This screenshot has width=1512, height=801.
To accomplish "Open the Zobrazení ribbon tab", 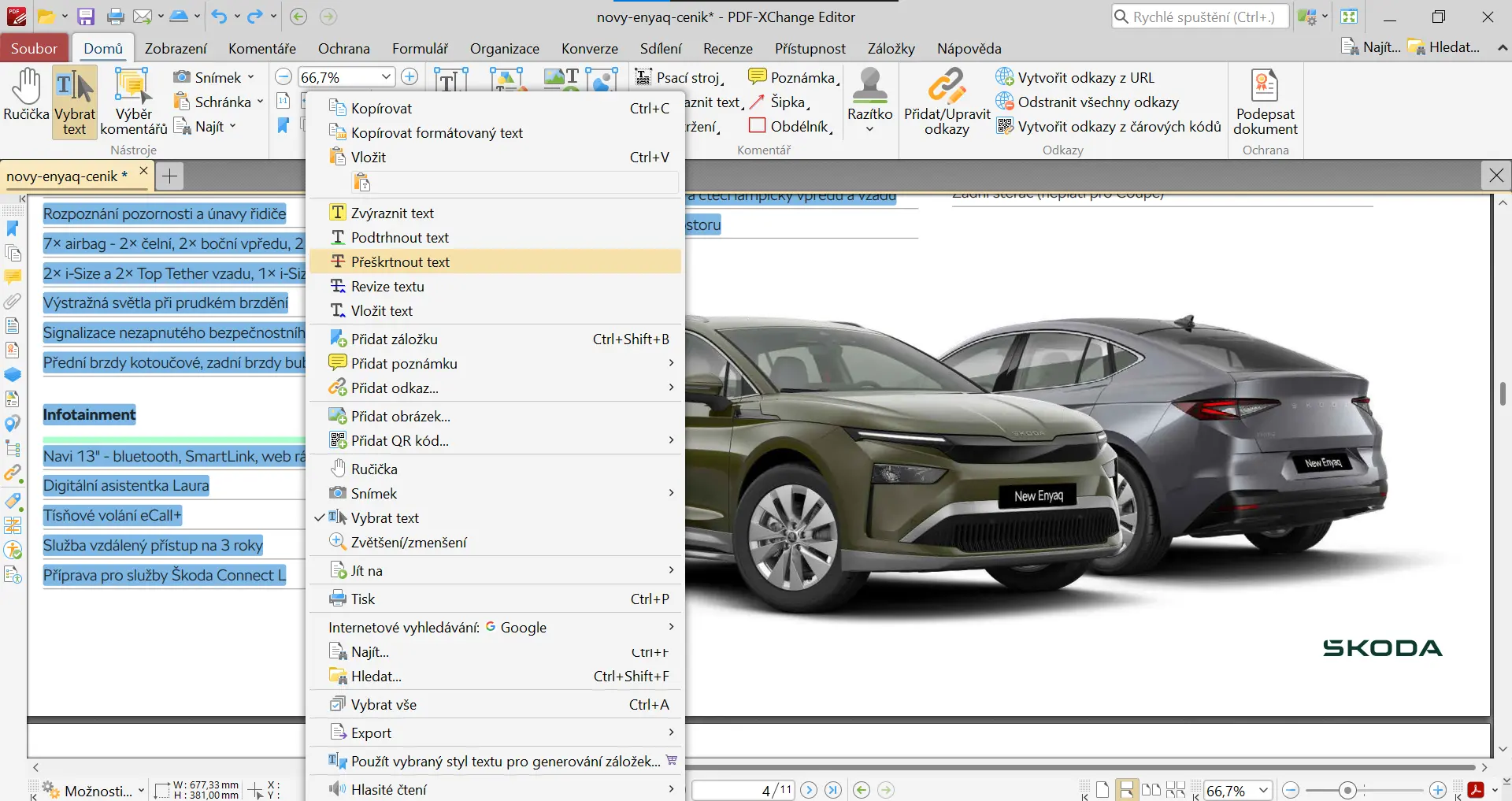I will tap(176, 48).
